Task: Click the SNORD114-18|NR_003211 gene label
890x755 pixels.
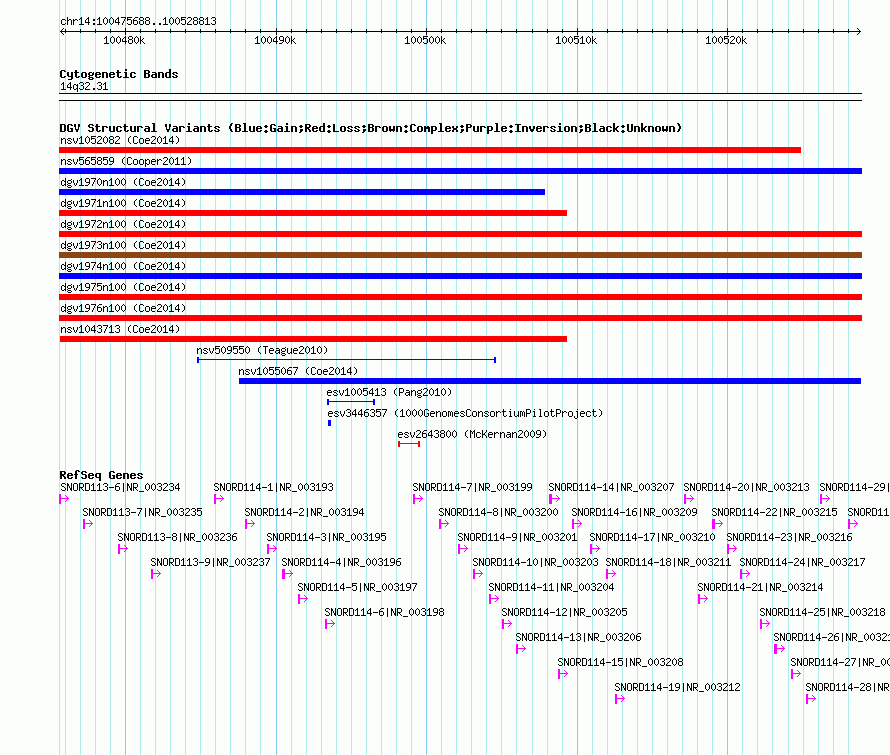Action: [668, 562]
